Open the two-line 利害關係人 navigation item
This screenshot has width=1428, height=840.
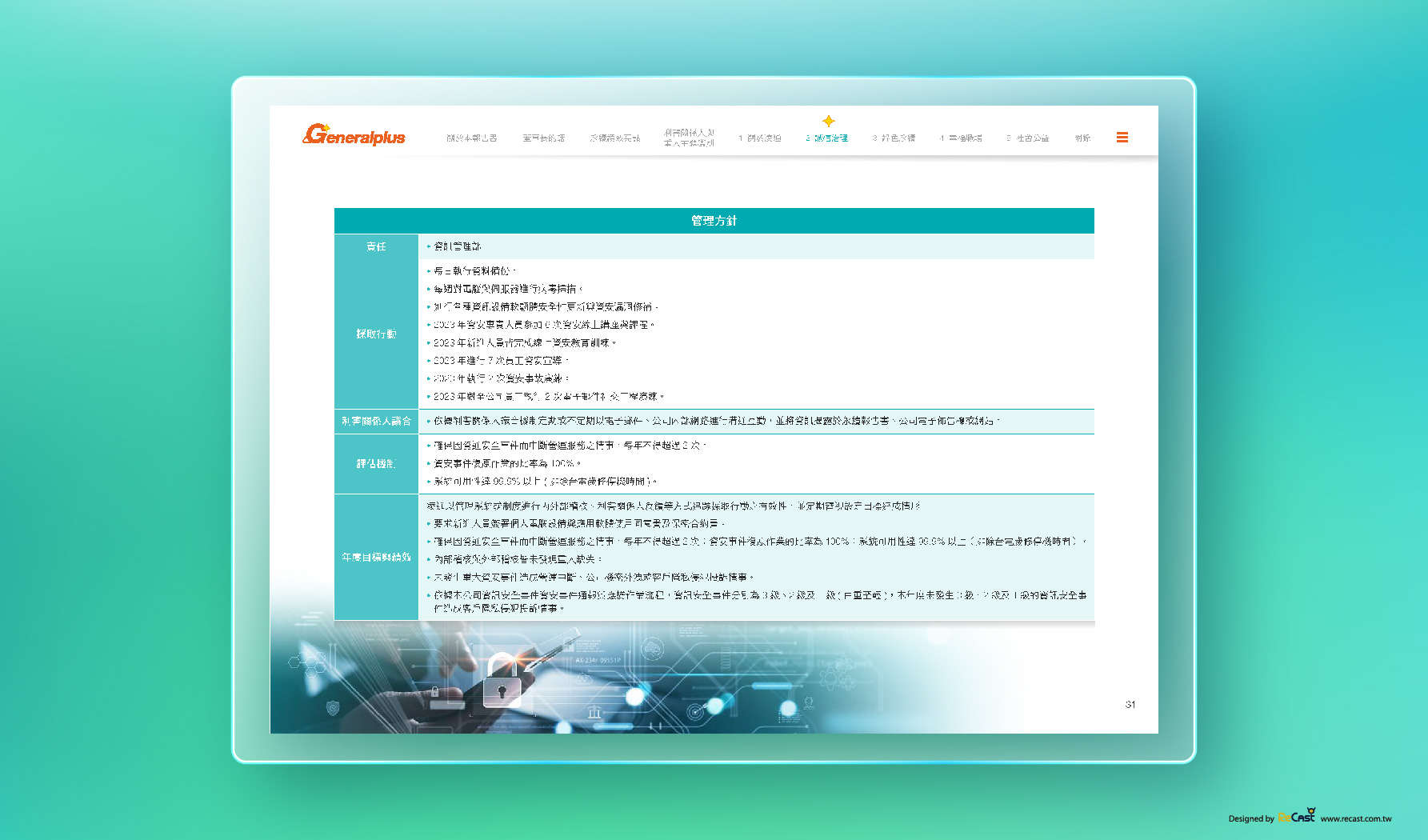[x=689, y=138]
